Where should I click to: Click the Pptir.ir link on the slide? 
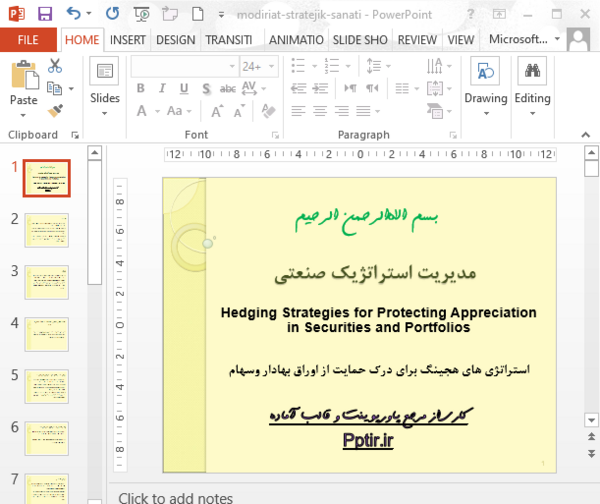pos(368,440)
